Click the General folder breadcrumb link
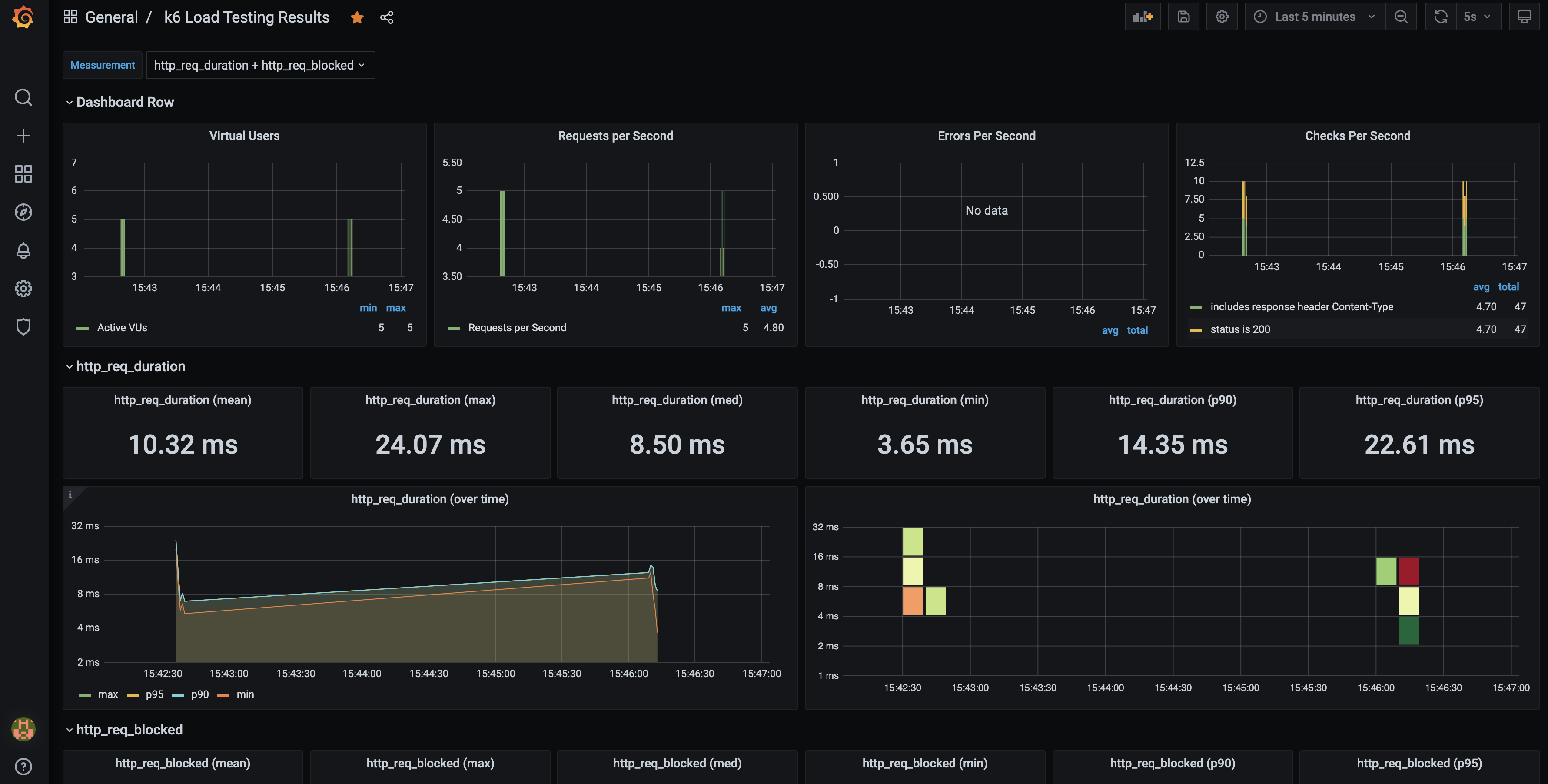The width and height of the screenshot is (1548, 784). 111,17
